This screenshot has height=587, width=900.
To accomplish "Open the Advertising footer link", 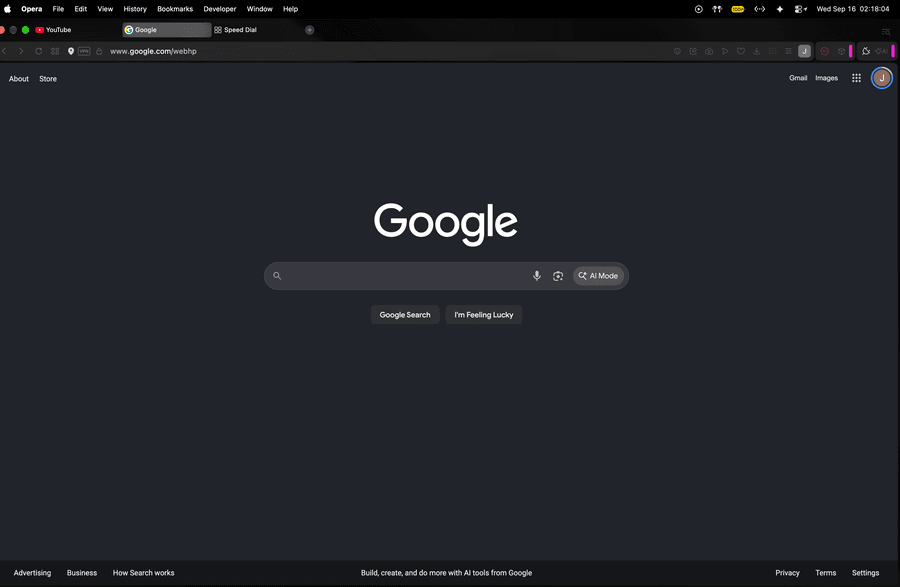I will click(32, 573).
